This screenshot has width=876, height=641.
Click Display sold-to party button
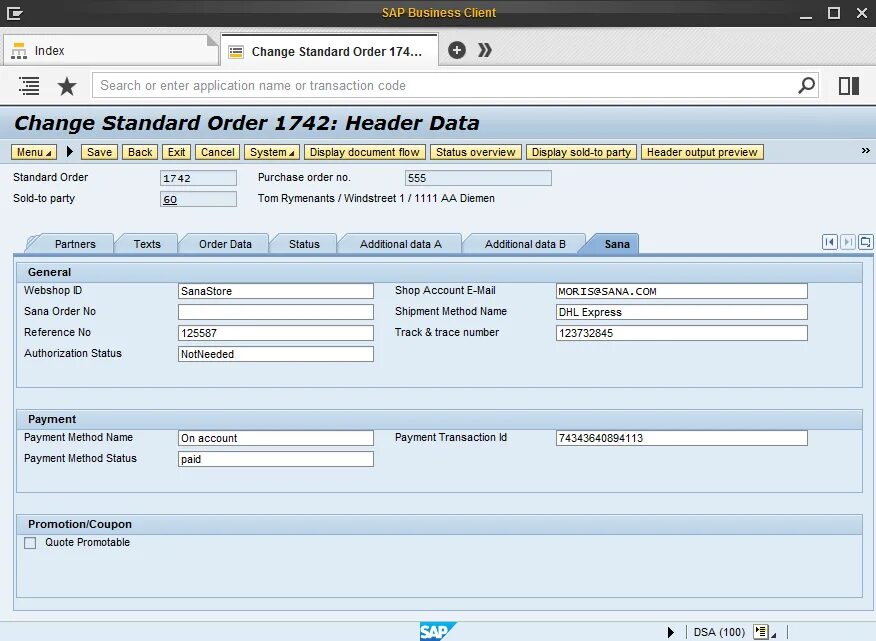click(581, 152)
